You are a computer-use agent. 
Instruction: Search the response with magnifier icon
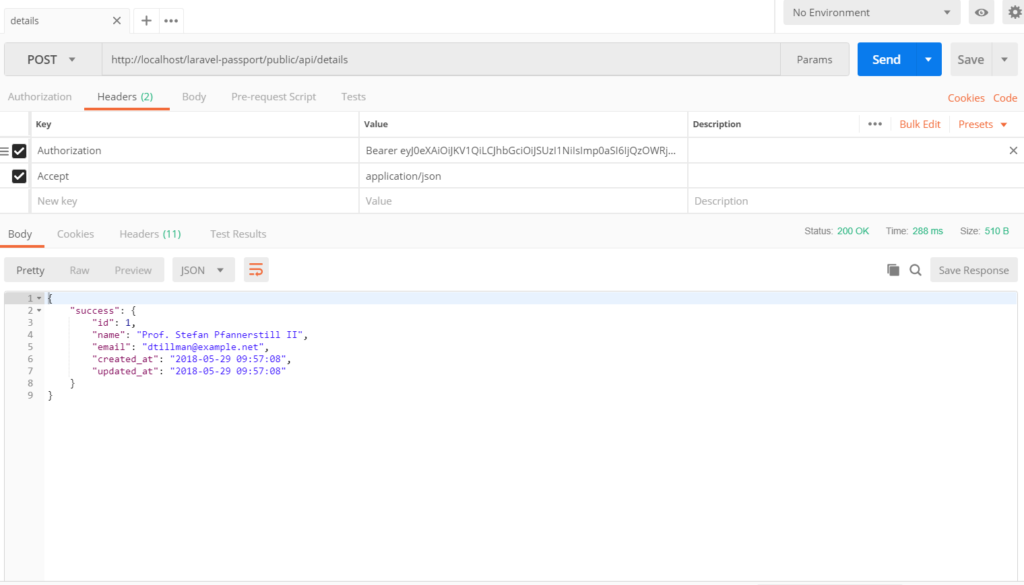pos(917,269)
